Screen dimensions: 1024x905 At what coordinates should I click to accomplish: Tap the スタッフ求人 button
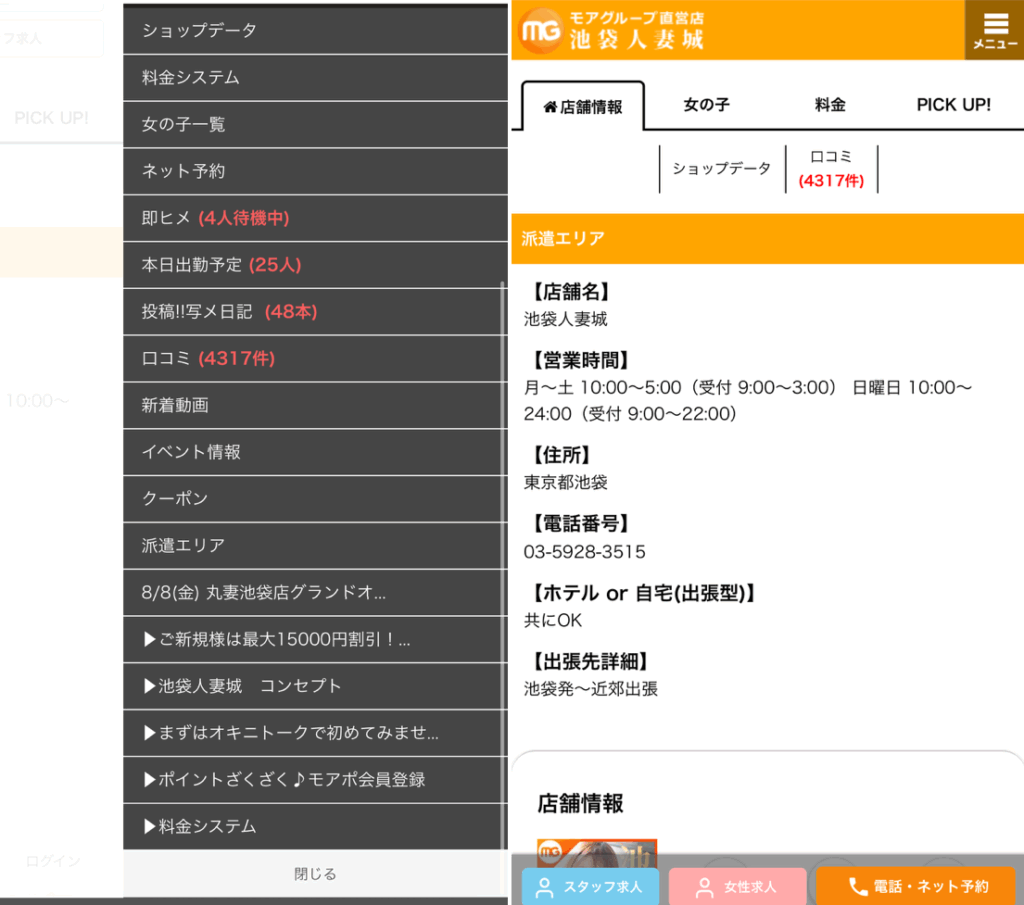click(x=590, y=886)
